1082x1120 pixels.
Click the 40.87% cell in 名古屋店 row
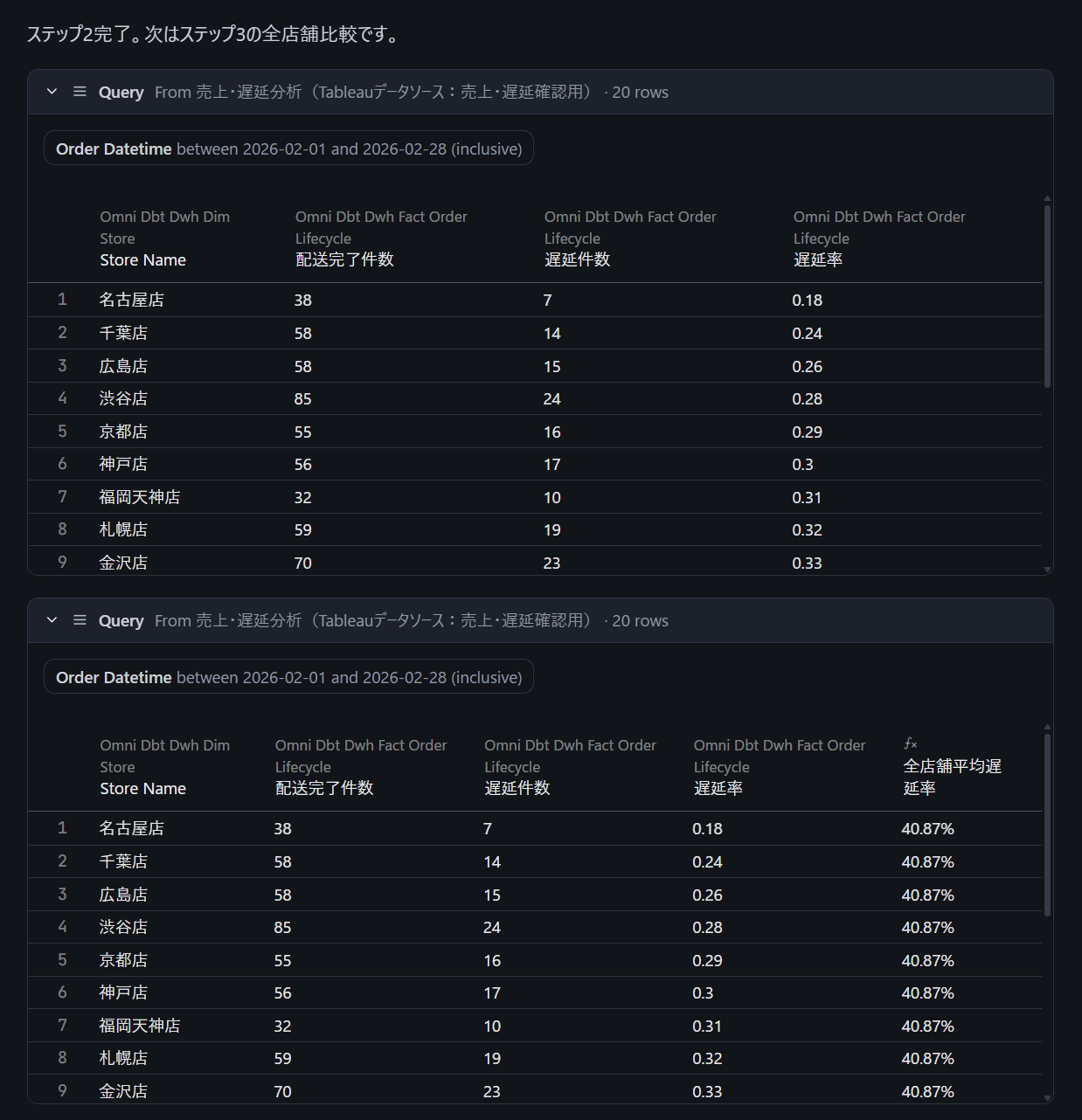[x=927, y=829]
